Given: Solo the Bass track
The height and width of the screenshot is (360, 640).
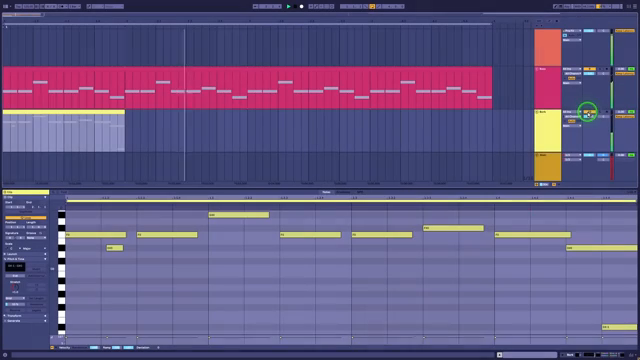Looking at the screenshot, I should tap(600, 69).
